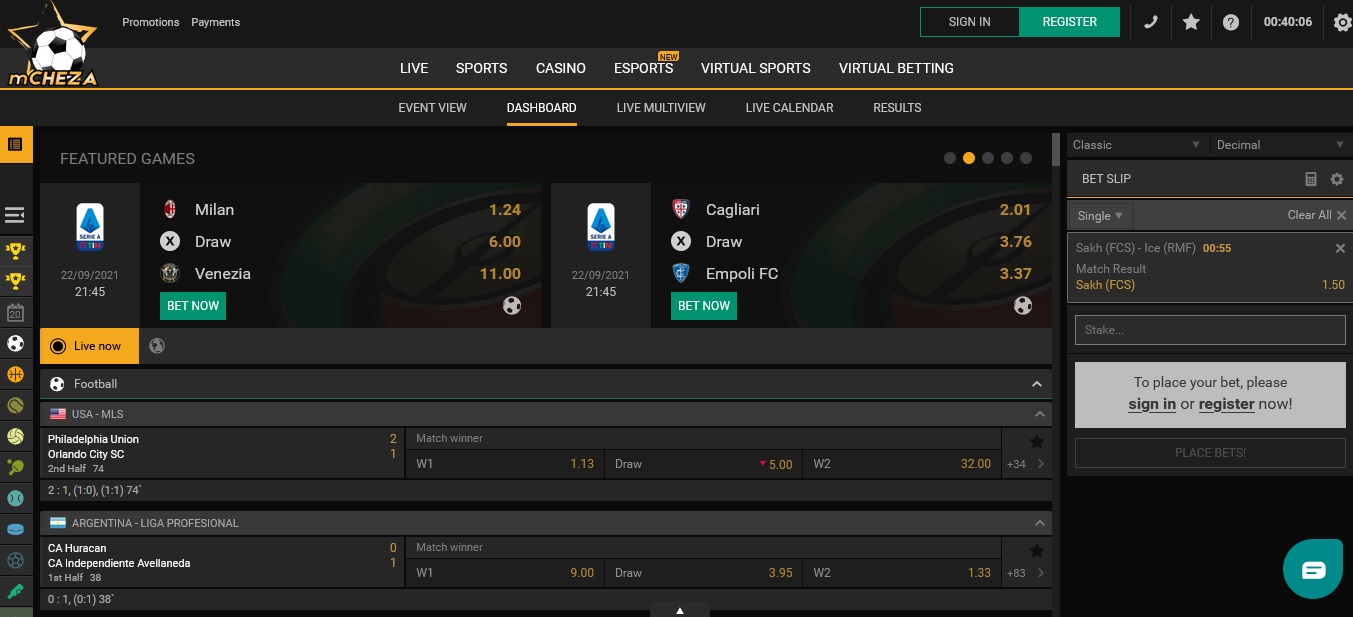Click the sign in link in bet slip
The height and width of the screenshot is (617, 1353).
(x=1152, y=404)
